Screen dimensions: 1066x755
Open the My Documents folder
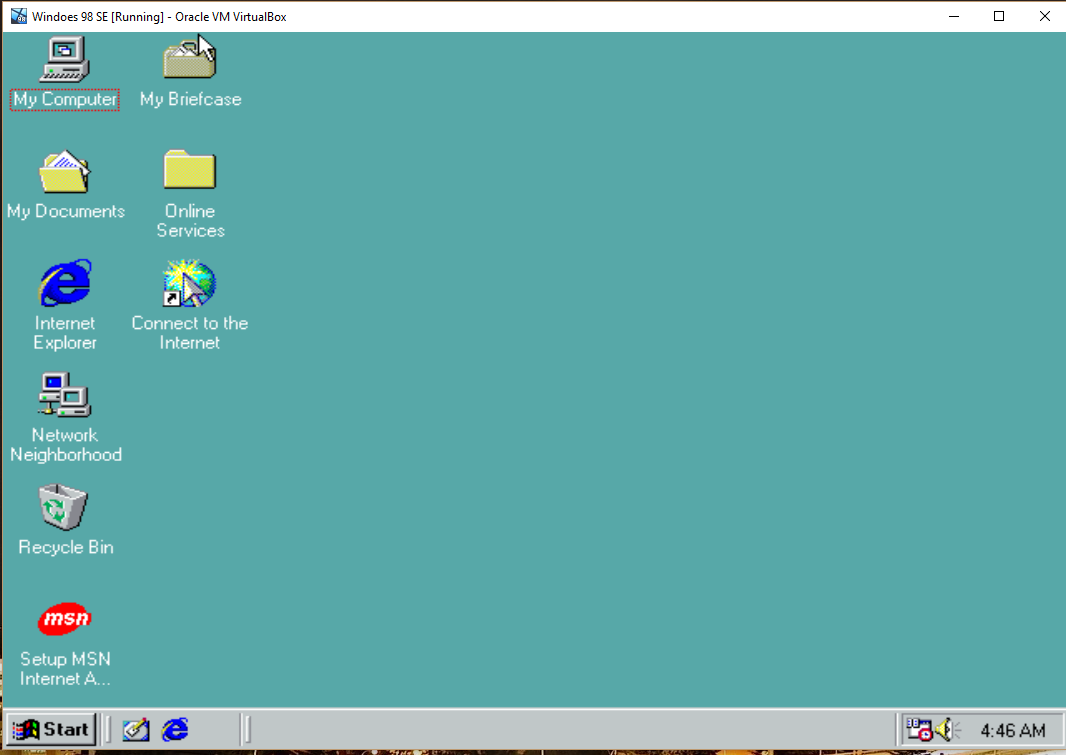click(x=66, y=170)
